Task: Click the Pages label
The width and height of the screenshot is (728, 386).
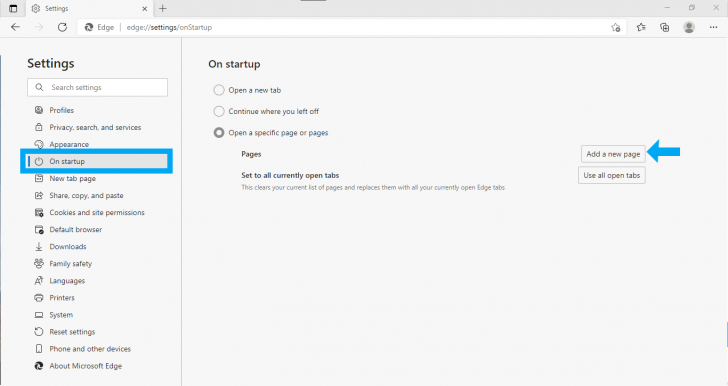Action: click(251, 154)
